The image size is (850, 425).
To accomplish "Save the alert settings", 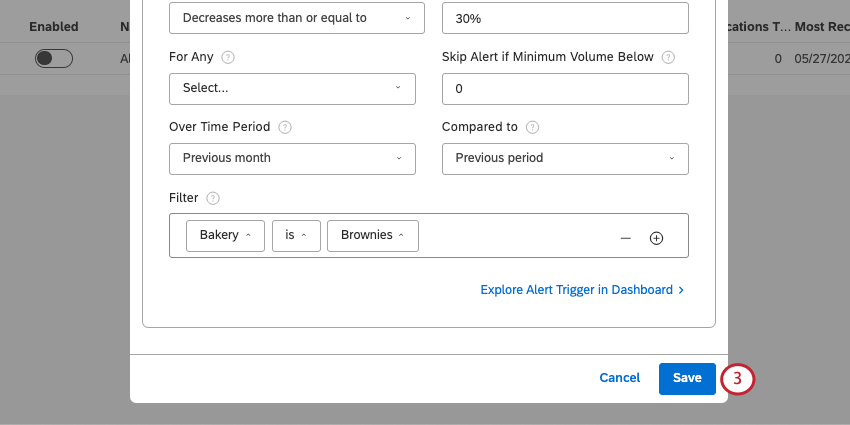I will tap(687, 378).
